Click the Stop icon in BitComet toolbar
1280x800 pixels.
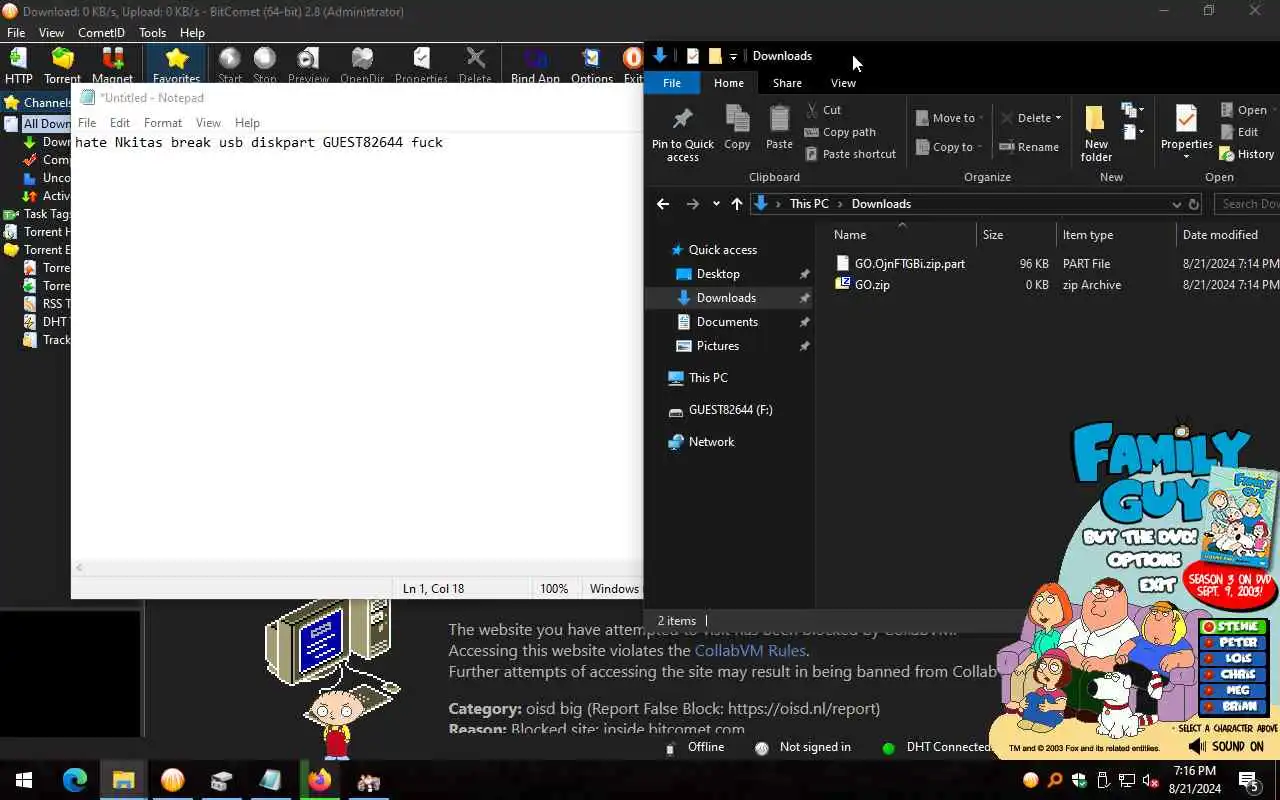point(265,66)
